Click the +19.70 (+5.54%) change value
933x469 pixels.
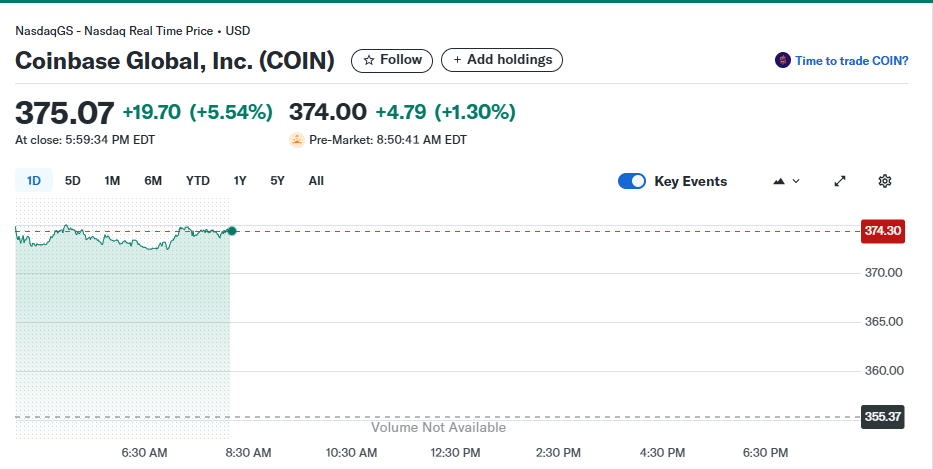(x=198, y=112)
